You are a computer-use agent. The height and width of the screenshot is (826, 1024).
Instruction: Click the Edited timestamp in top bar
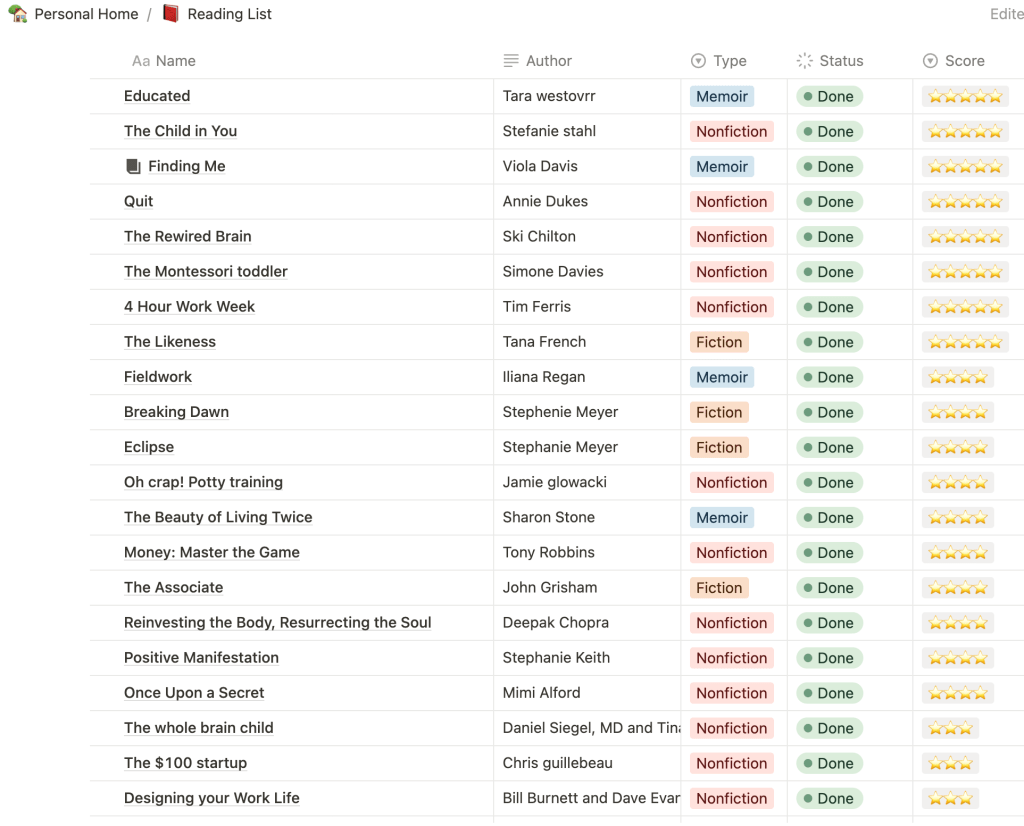(x=1005, y=14)
